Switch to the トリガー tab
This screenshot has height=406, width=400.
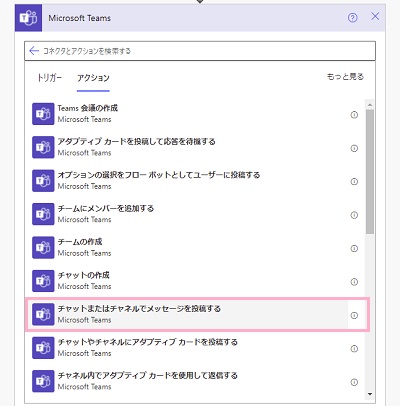(49, 78)
